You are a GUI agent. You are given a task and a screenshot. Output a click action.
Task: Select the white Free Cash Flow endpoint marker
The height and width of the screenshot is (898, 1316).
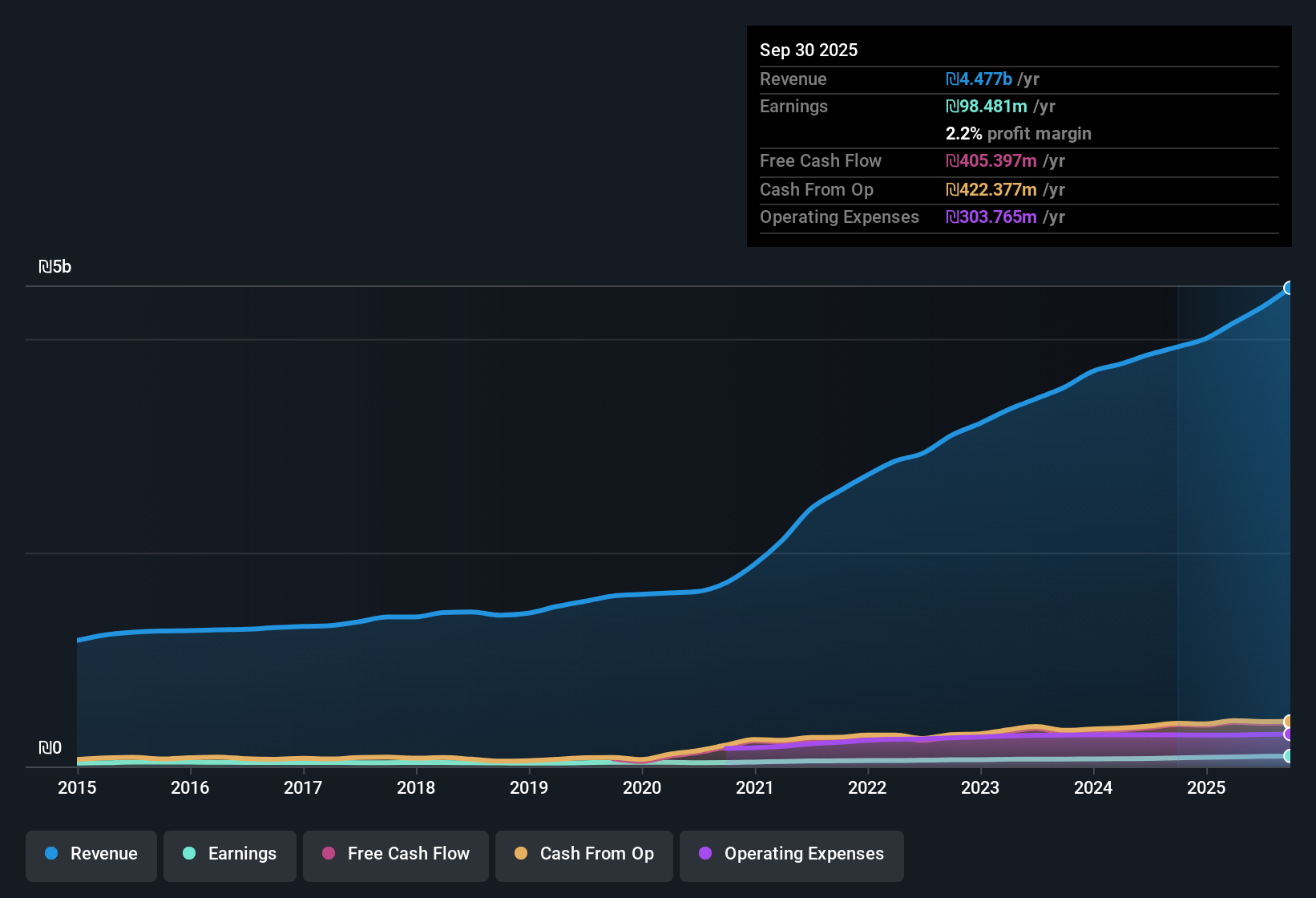pos(1289,726)
